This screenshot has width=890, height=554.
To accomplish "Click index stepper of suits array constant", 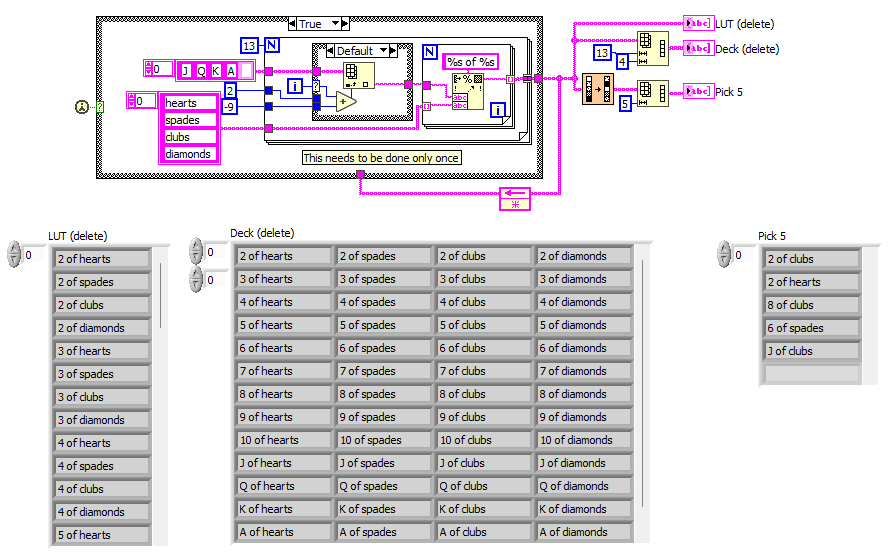I will 132,101.
